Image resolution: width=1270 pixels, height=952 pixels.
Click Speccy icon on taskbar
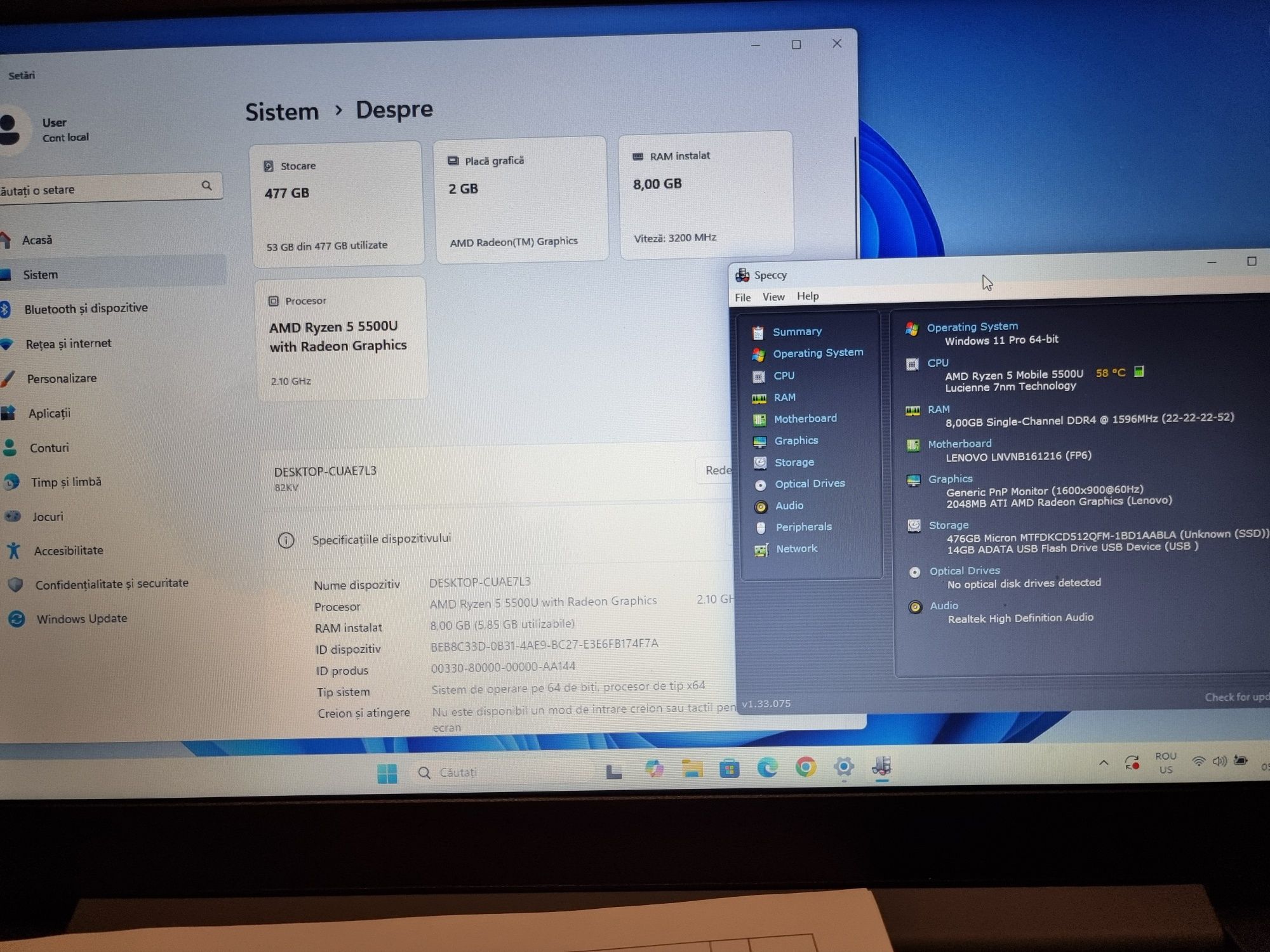pos(881,767)
